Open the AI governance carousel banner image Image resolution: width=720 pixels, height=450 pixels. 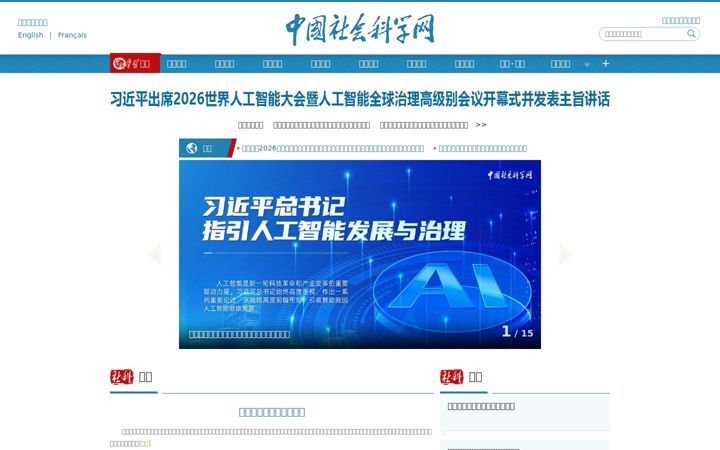[x=360, y=254]
